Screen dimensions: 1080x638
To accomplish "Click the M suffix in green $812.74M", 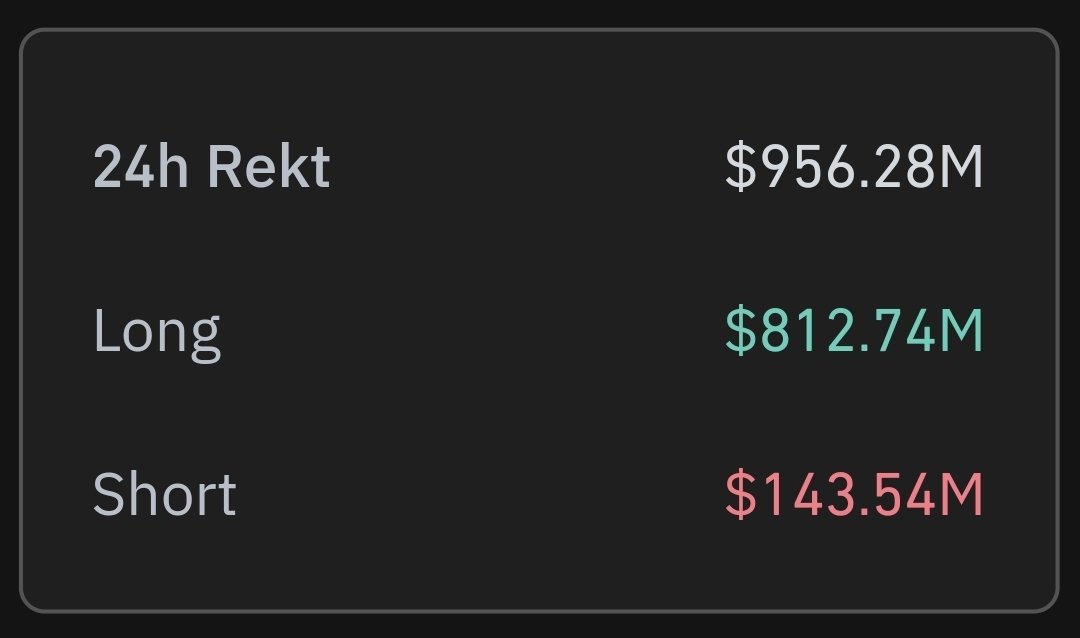I will coord(961,330).
